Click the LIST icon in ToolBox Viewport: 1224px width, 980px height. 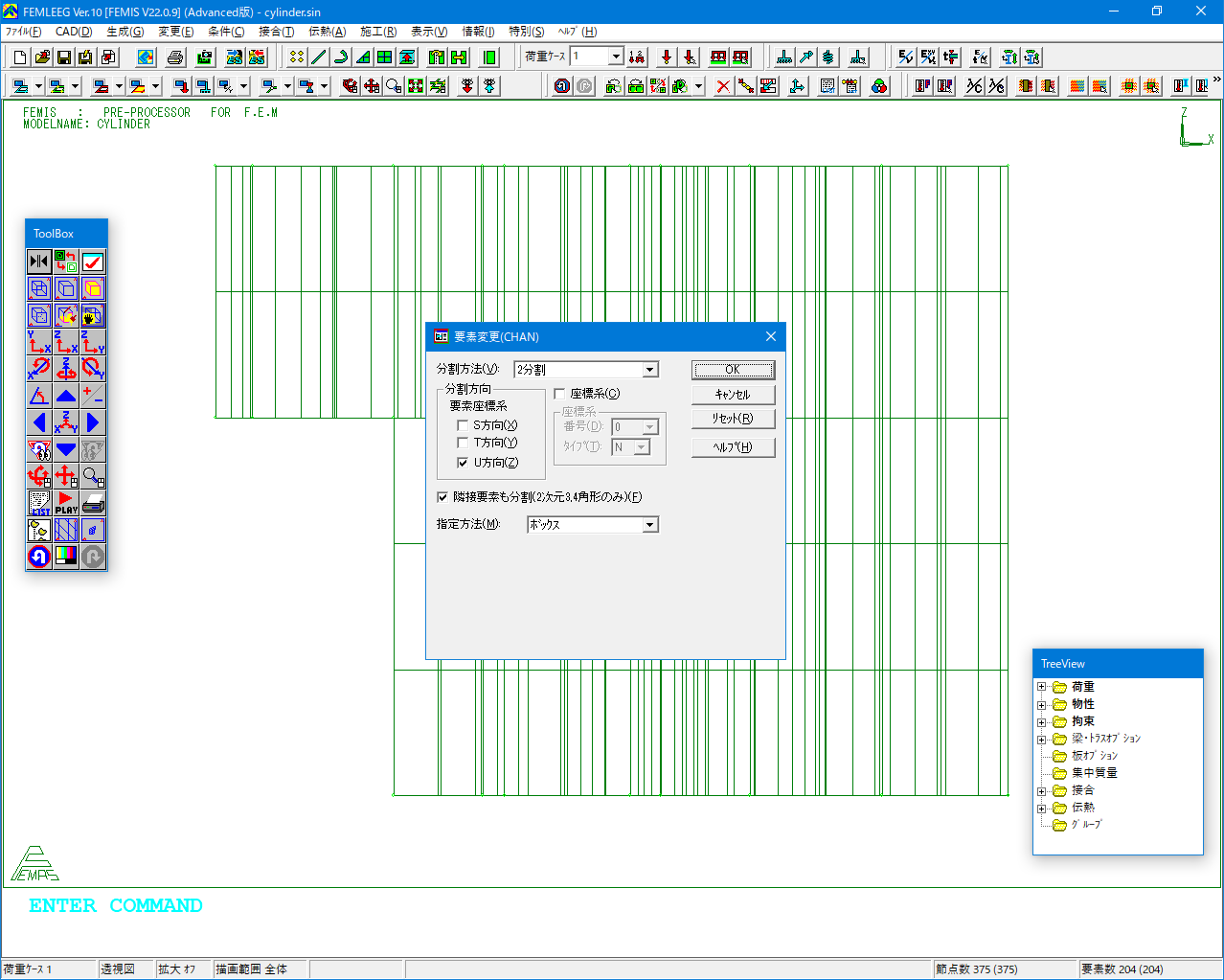[x=39, y=503]
